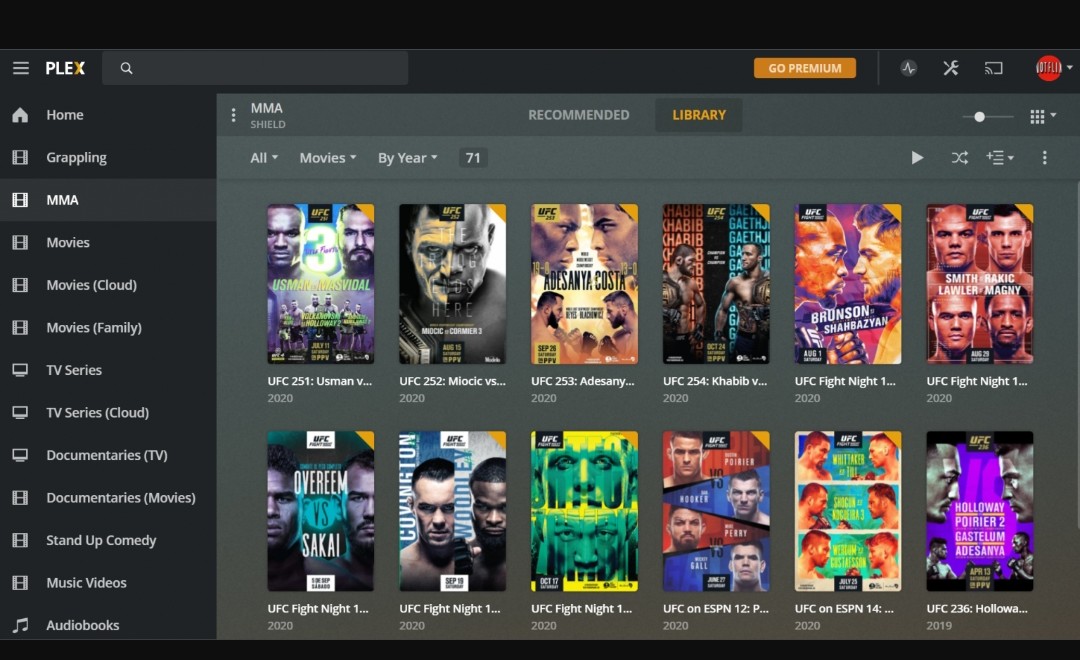Open UFC 254 Khabib Gaethje poster
Image resolution: width=1080 pixels, height=660 pixels.
tap(716, 284)
